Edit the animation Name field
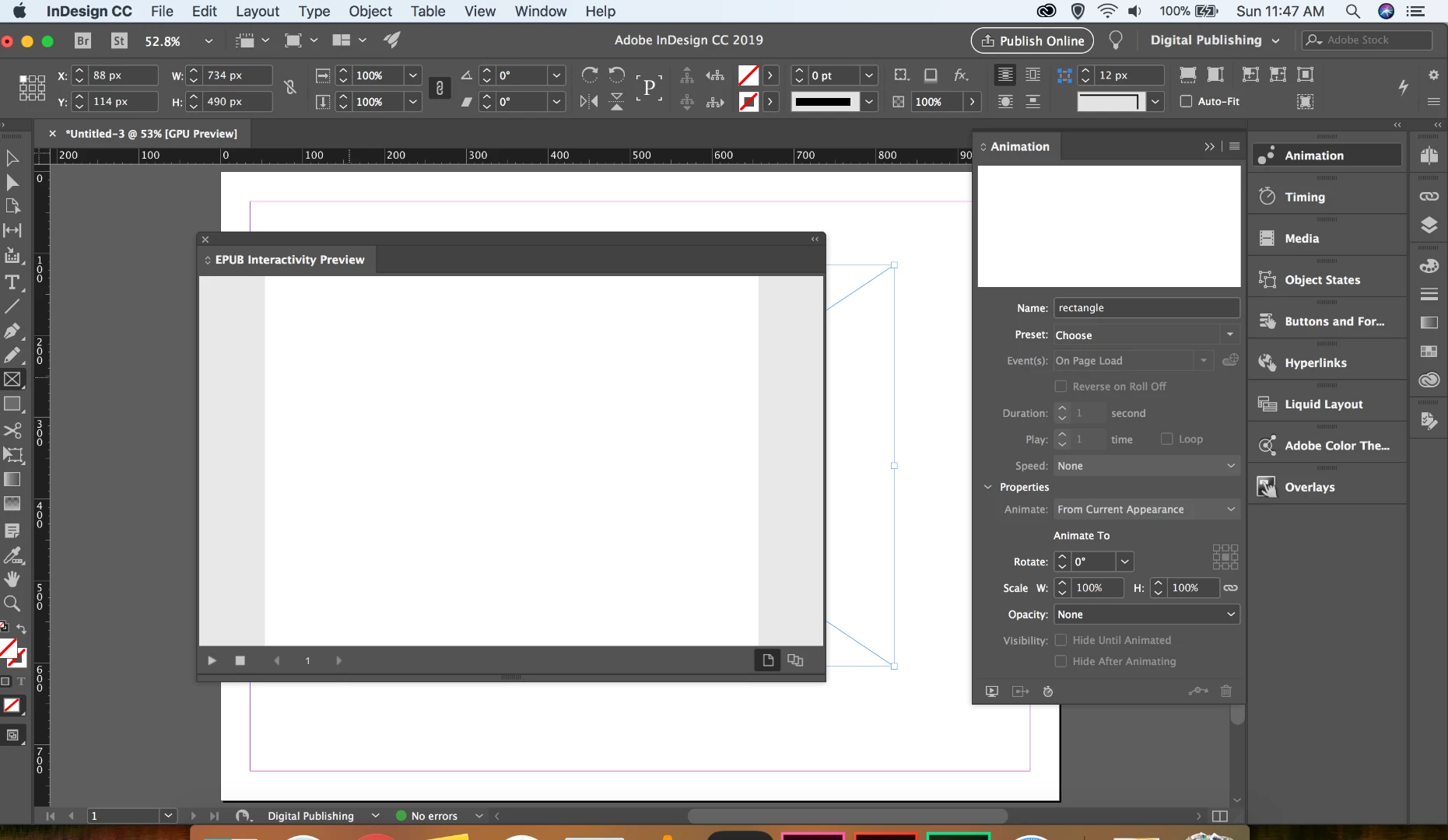 [1147, 308]
